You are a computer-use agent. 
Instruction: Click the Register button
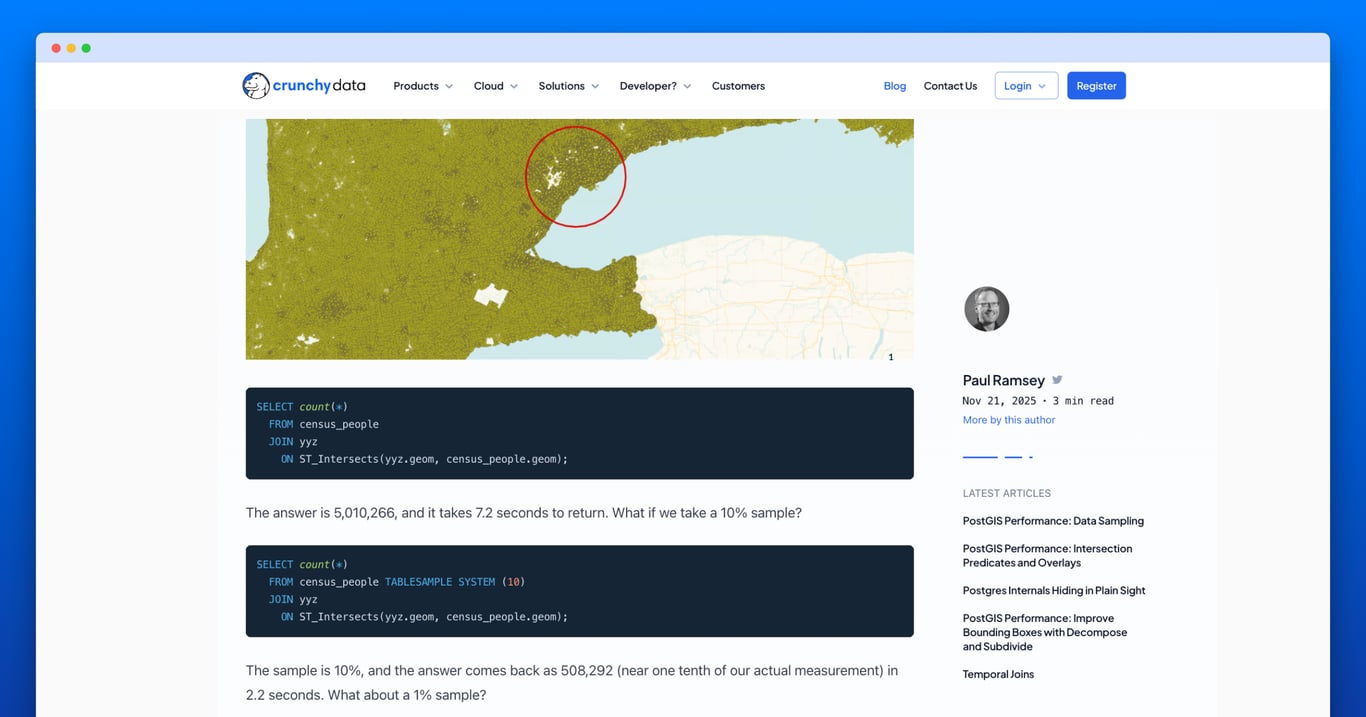coord(1096,85)
